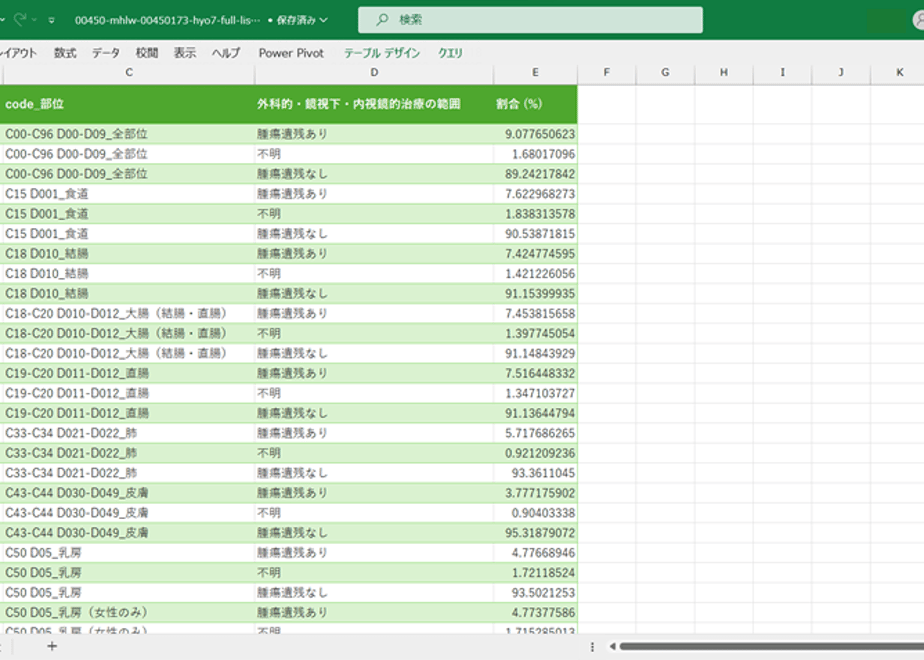Select cell with value 95.31879072

pyautogui.click(x=535, y=533)
